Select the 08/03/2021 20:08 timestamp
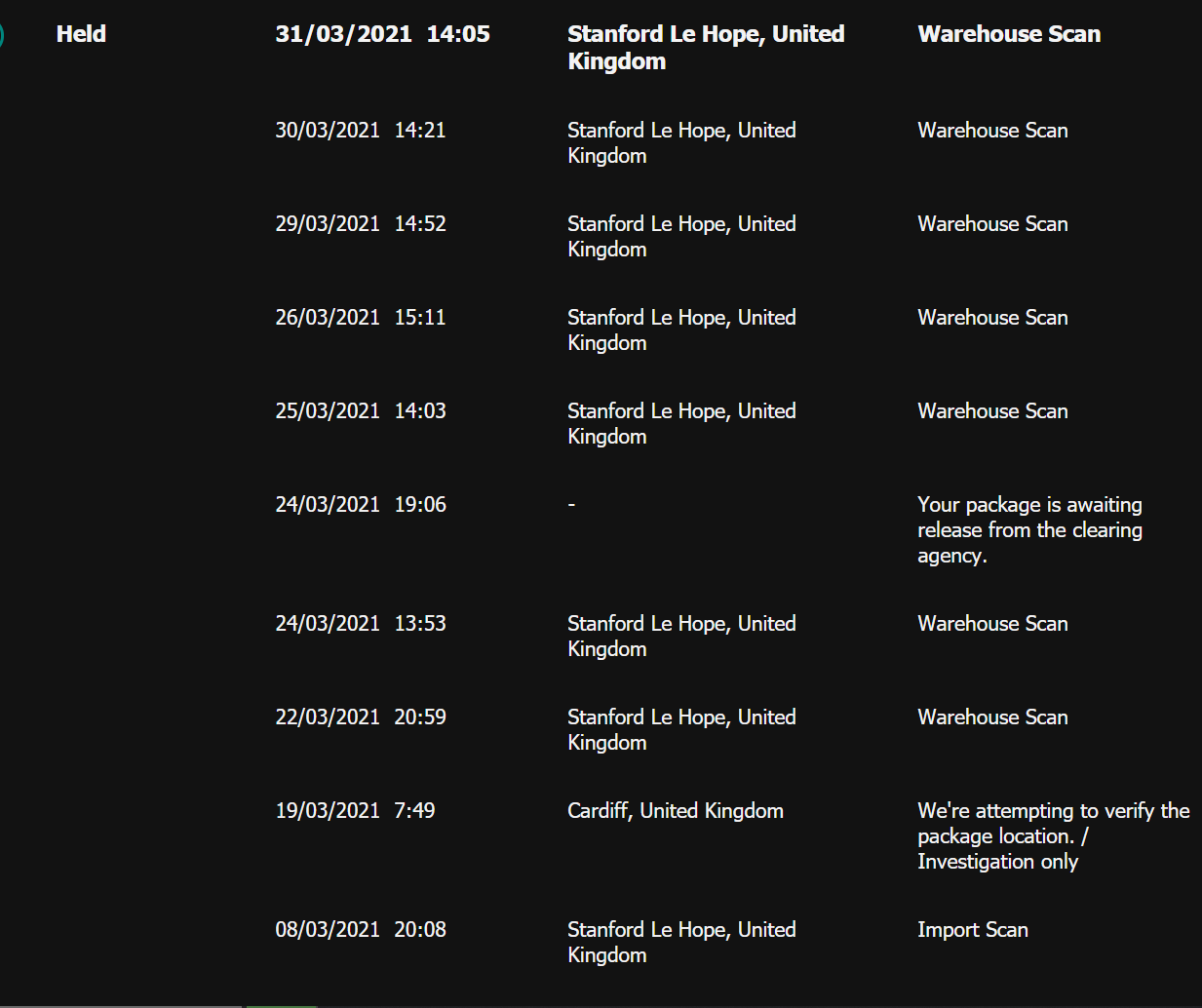 point(360,930)
